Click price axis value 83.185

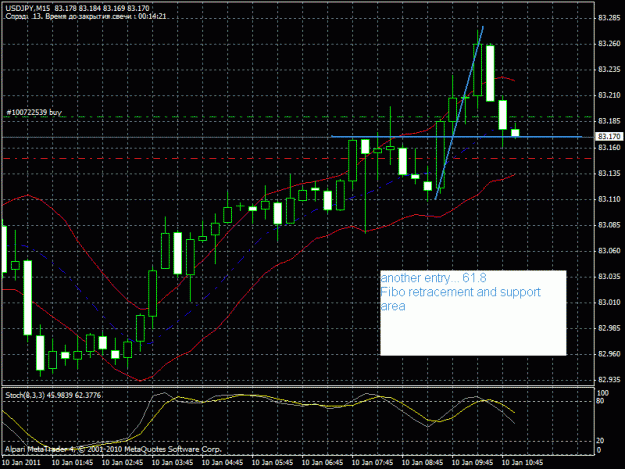[609, 121]
